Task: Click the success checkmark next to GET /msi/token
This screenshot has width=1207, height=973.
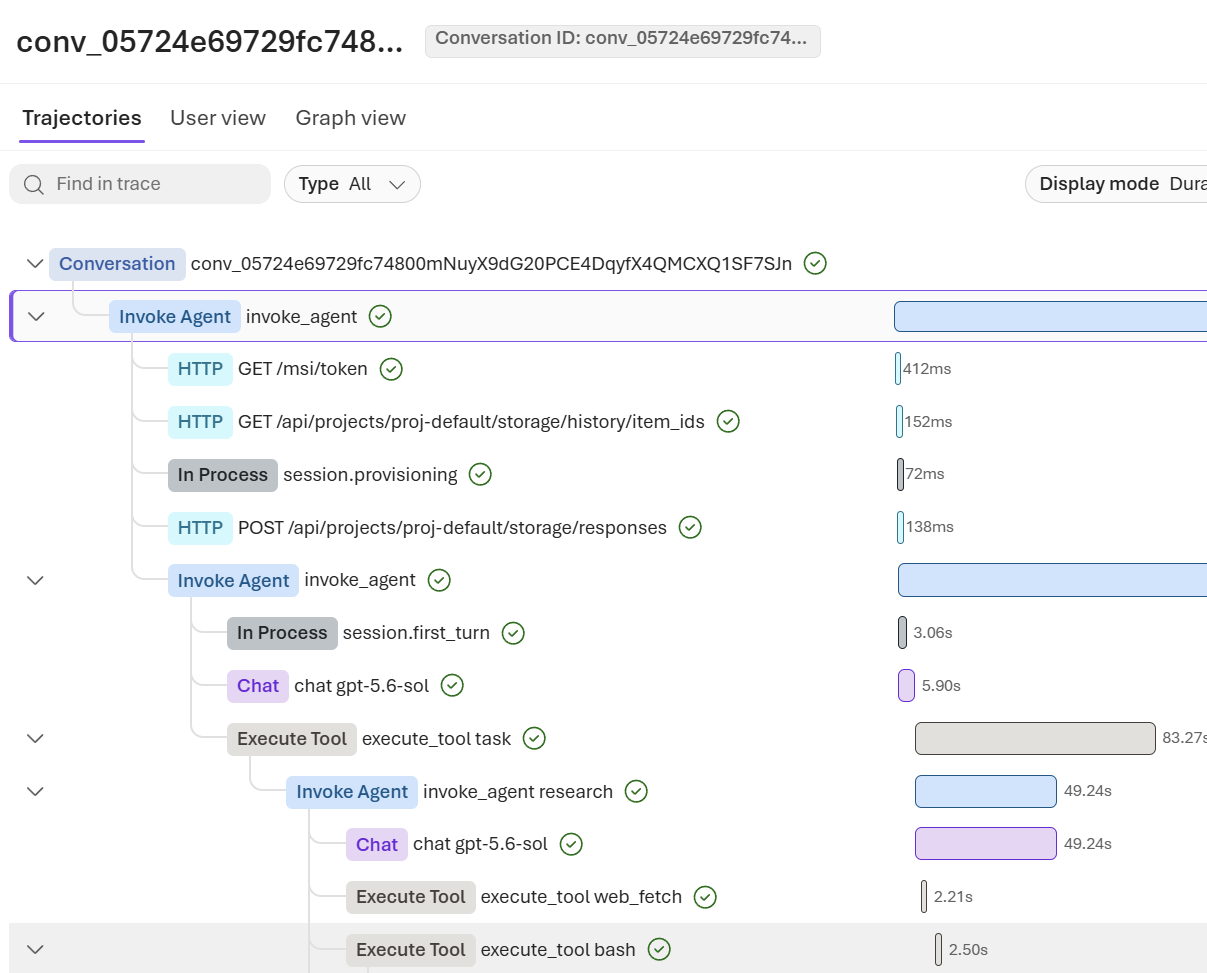Action: 392,369
